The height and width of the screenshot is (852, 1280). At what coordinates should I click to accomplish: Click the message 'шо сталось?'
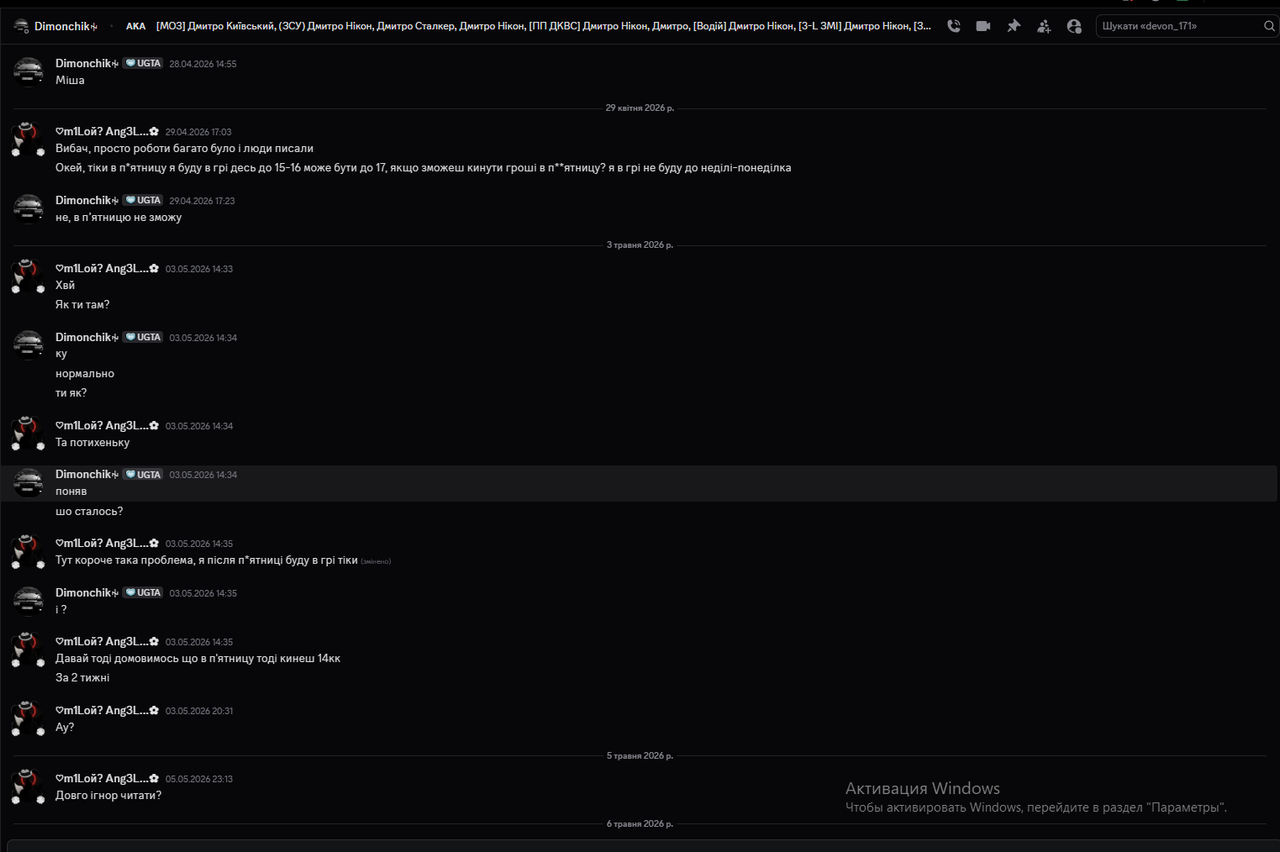[x=90, y=511]
